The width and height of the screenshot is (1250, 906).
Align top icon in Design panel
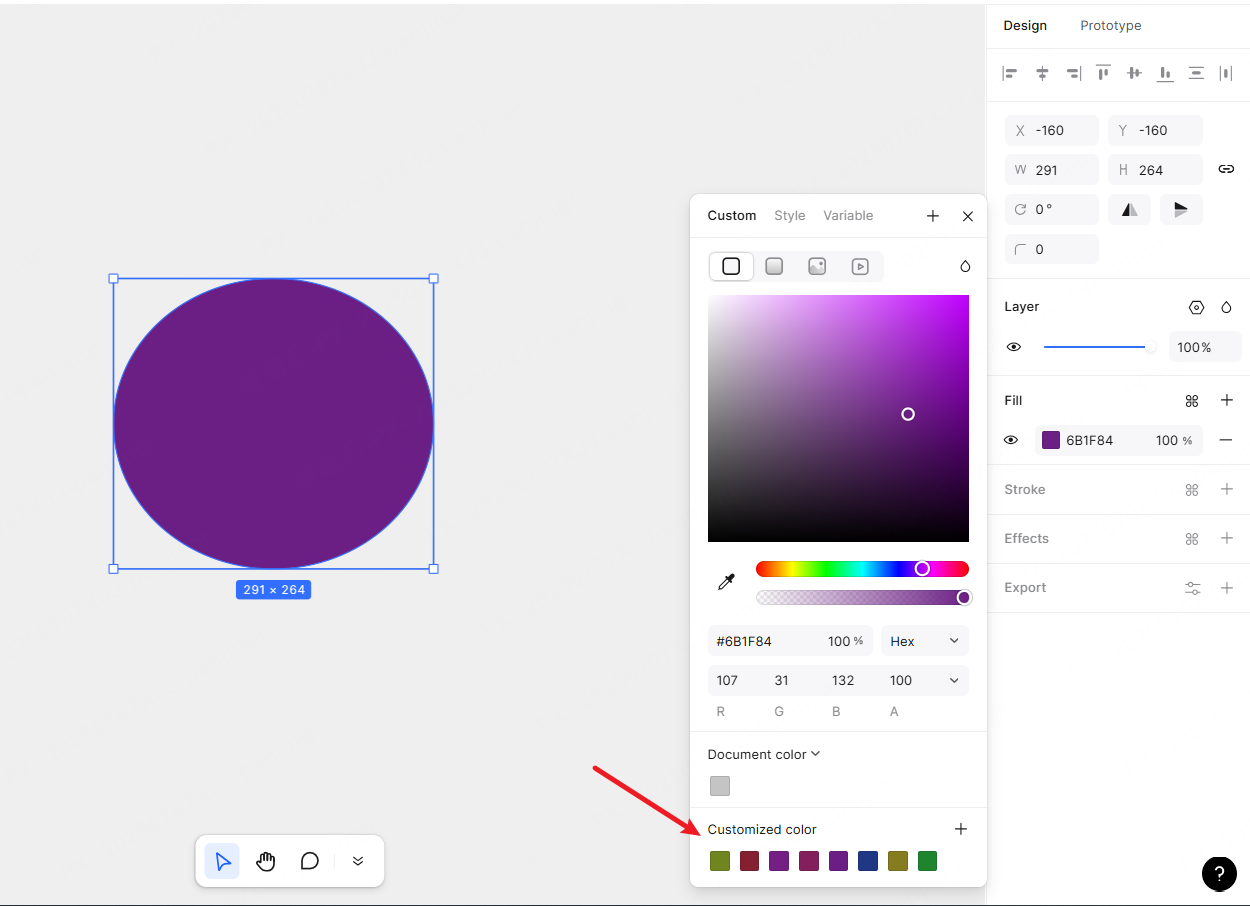click(x=1103, y=73)
